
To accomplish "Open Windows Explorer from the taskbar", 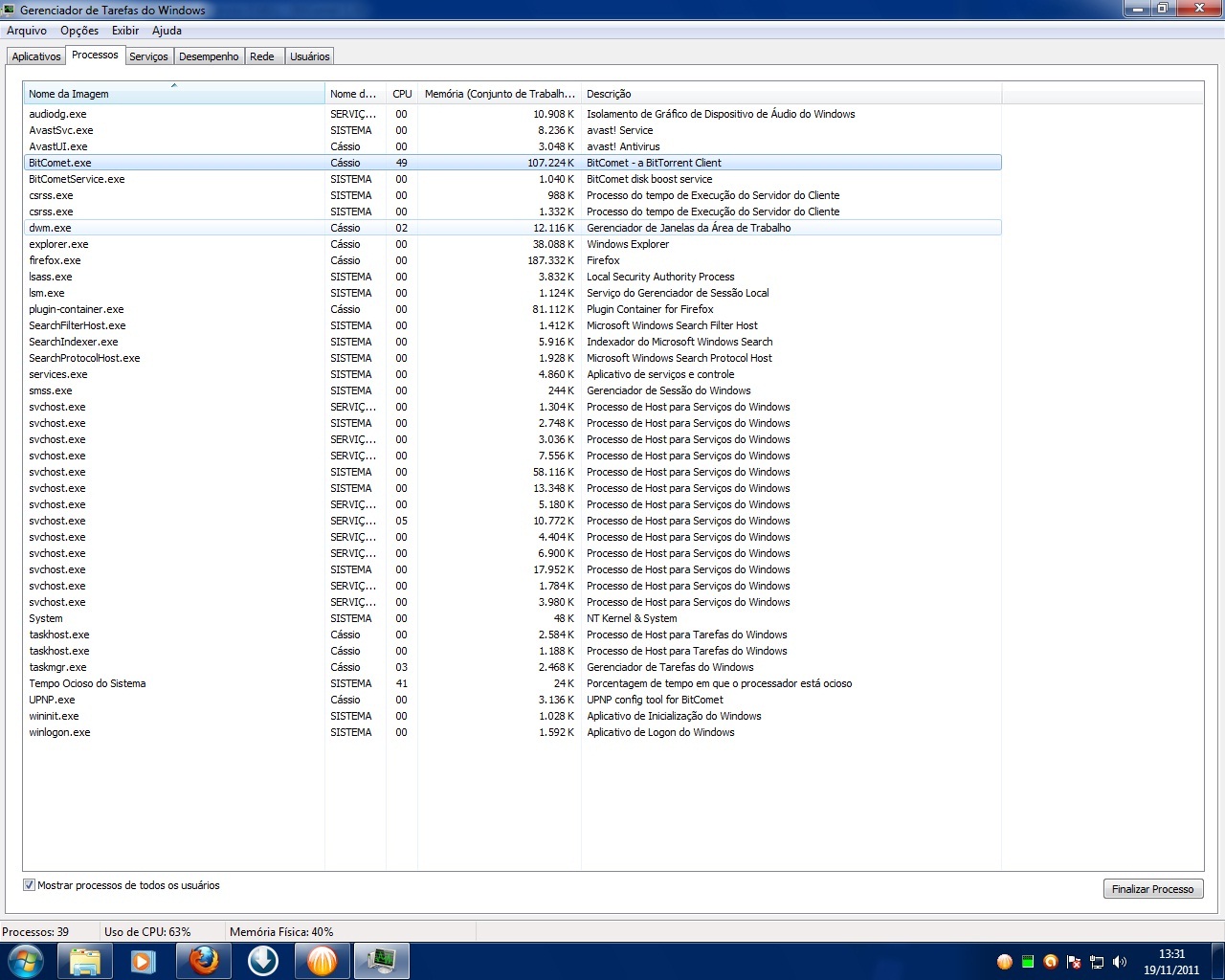I will pos(84,960).
